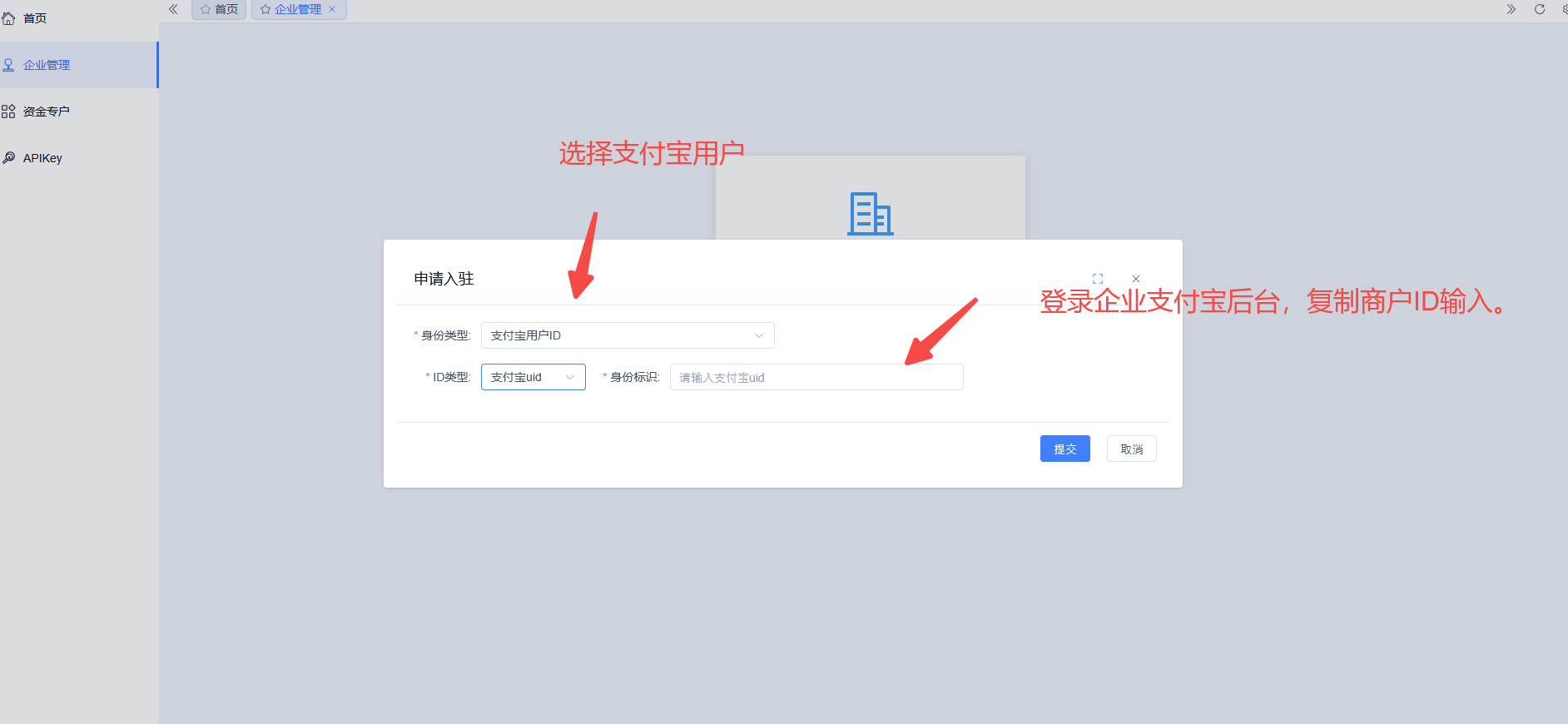Expand the 申请入驻 dialog to fullscreen
The height and width of the screenshot is (724, 1568).
(x=1098, y=279)
